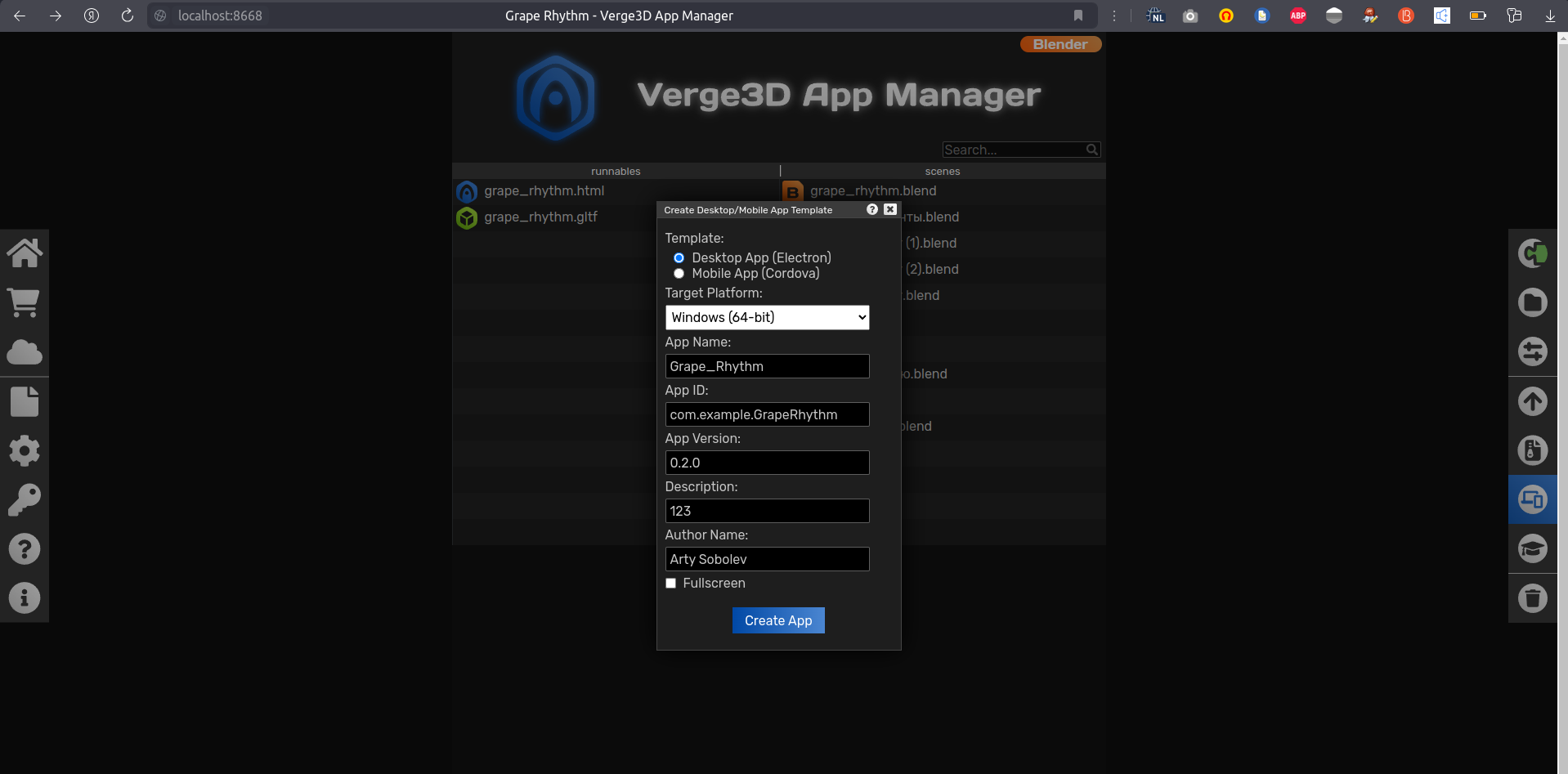This screenshot has height=774, width=1568.
Task: Click the key license icon
Action: click(x=25, y=499)
